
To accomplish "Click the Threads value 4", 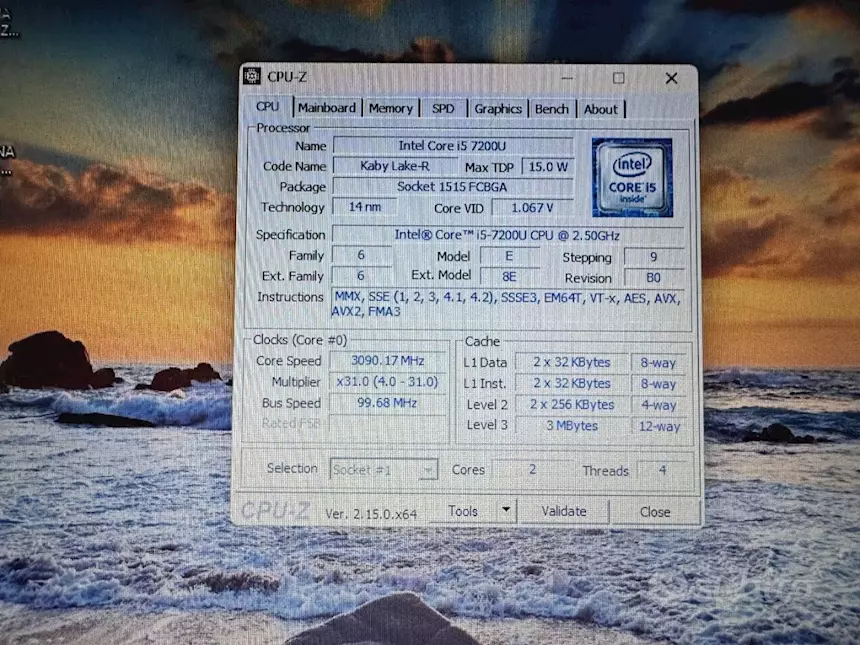I will coord(663,470).
